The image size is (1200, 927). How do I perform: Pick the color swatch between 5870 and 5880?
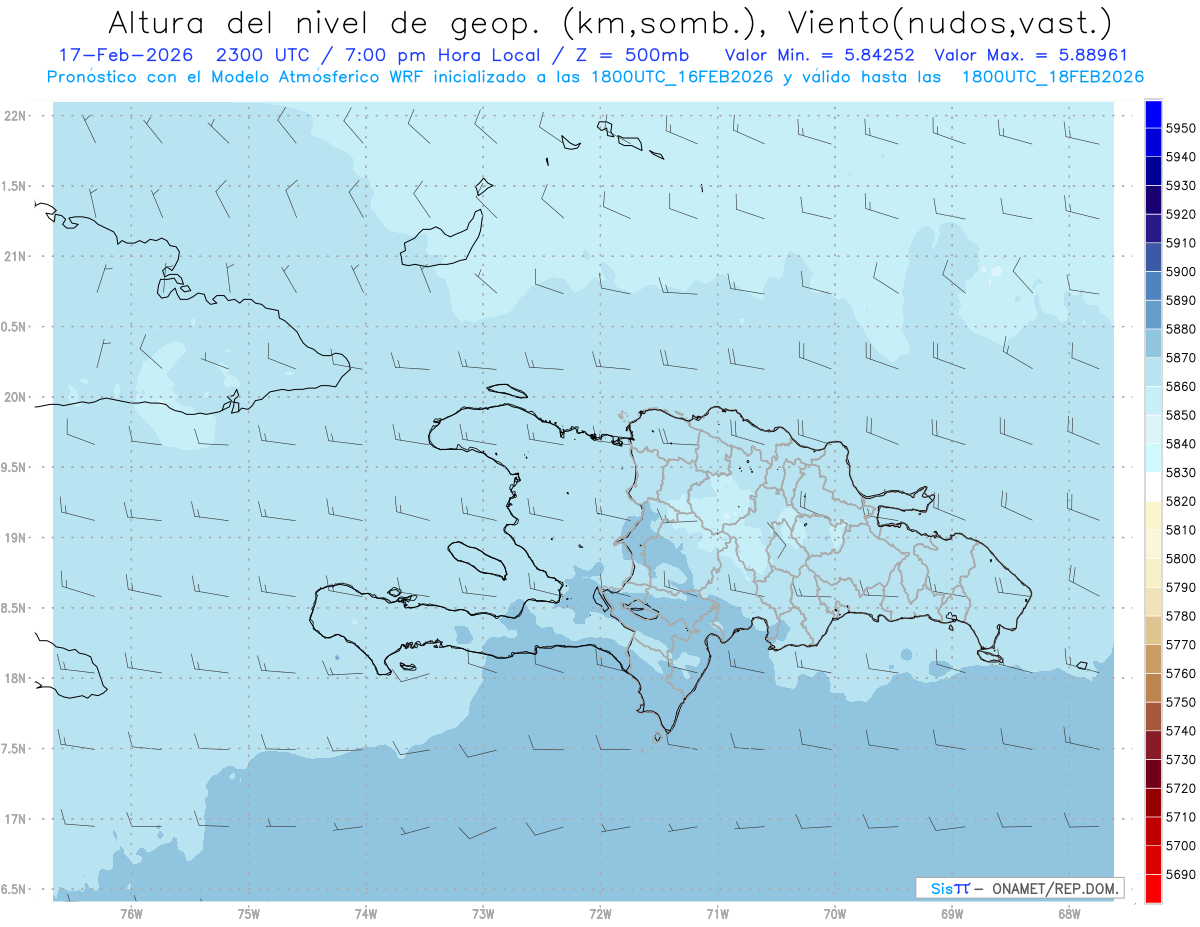tap(1153, 343)
